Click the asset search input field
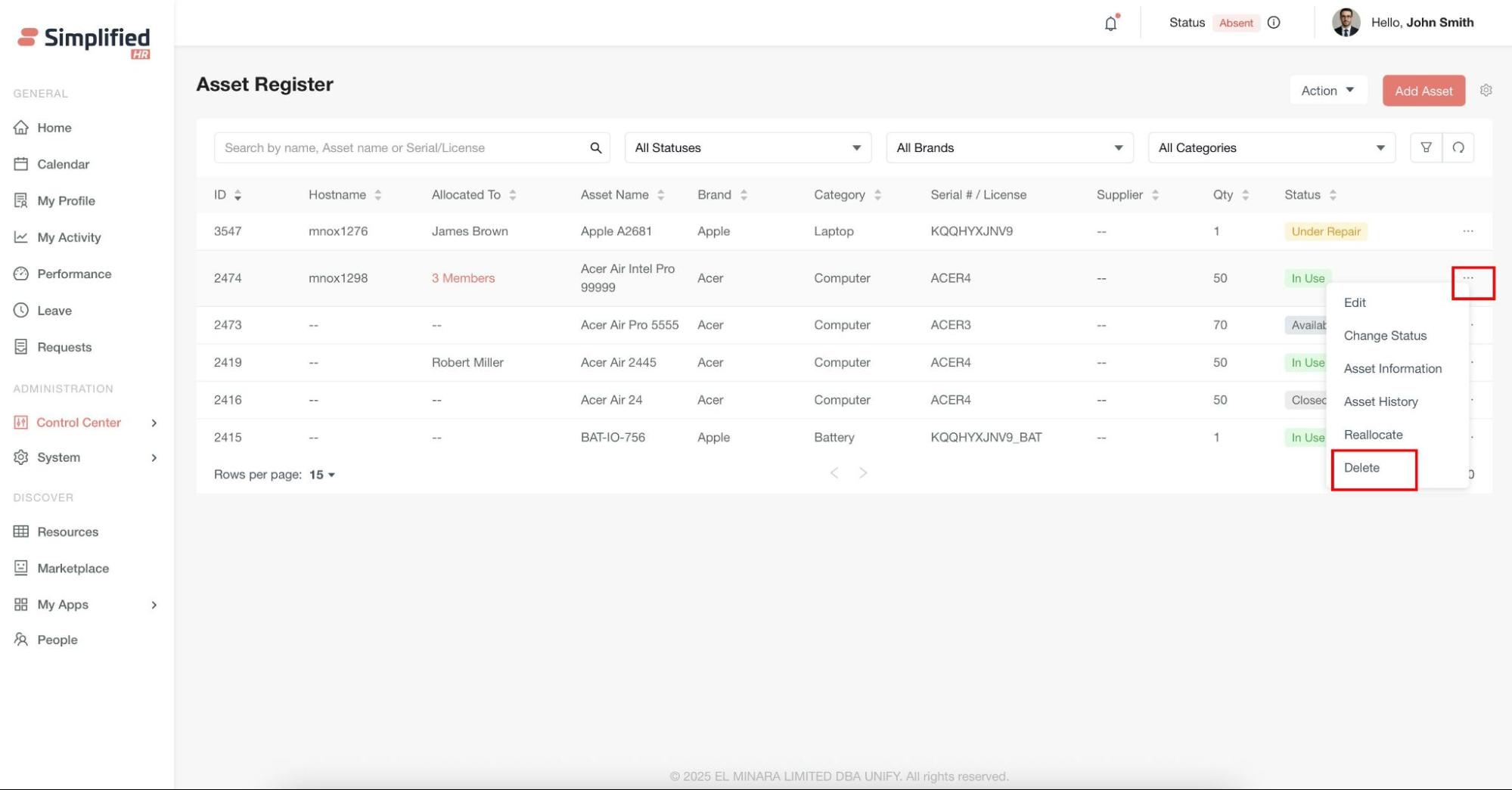 (x=401, y=148)
